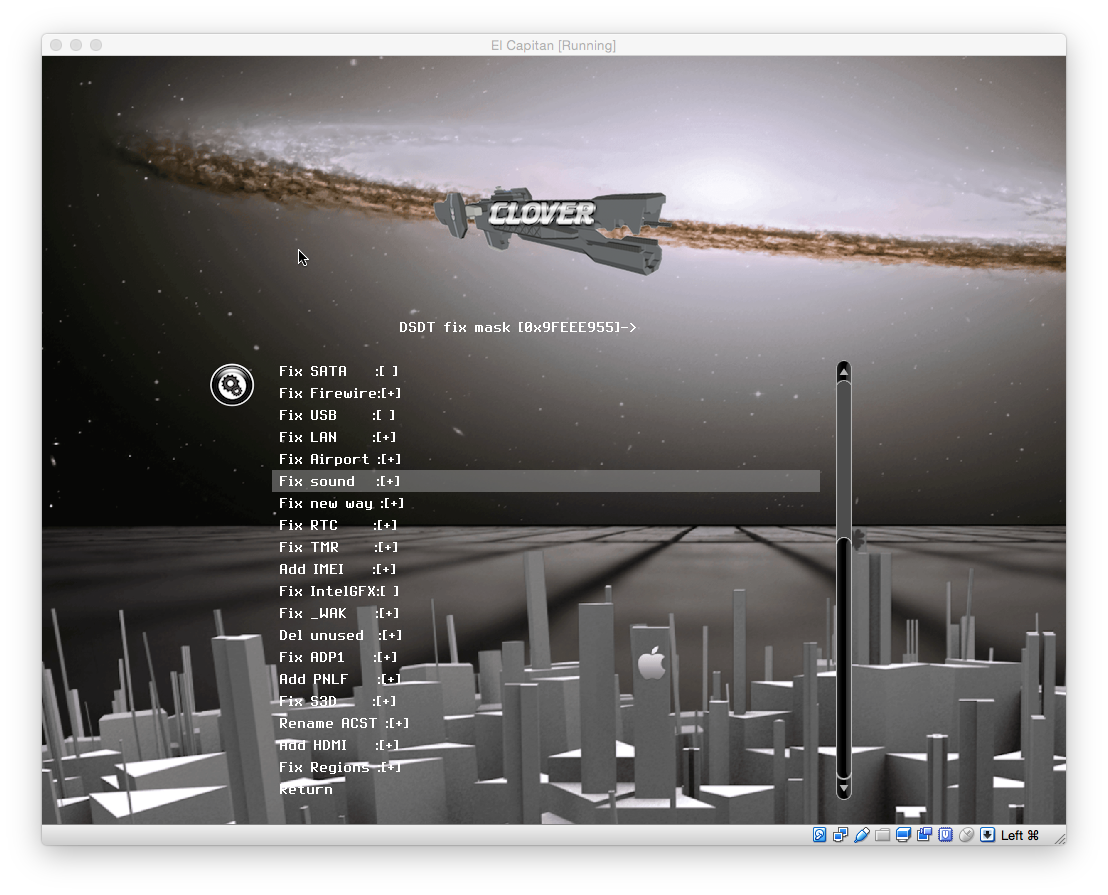This screenshot has height=895, width=1108.
Task: Click the menu scrollbar thumb
Action: (844, 658)
